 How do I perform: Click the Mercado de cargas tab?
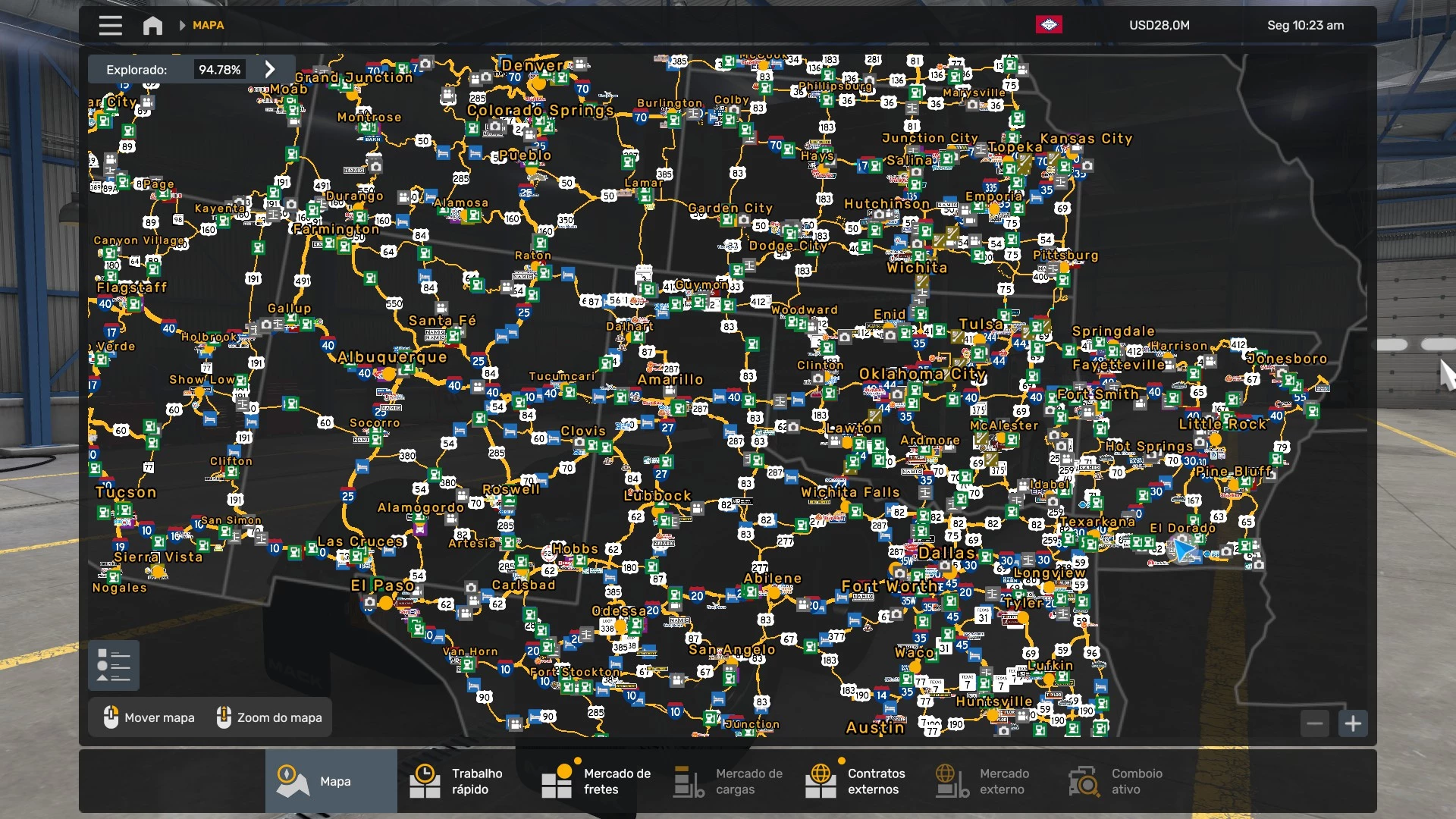[x=728, y=781]
